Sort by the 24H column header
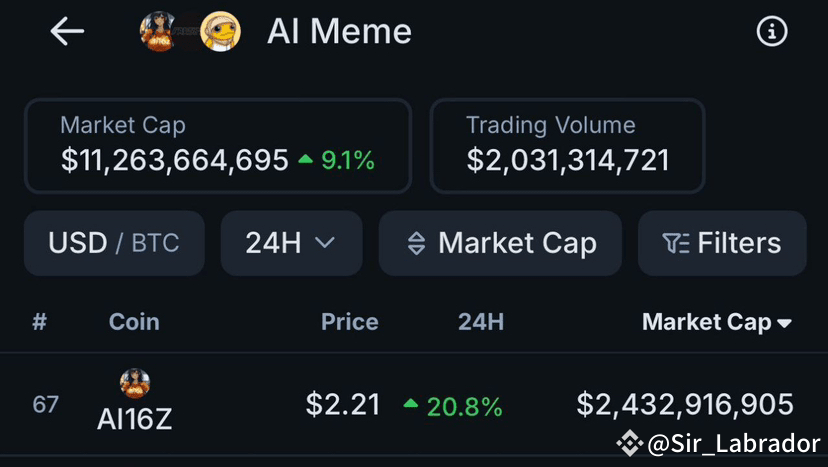Image resolution: width=828 pixels, height=467 pixels. [x=481, y=322]
